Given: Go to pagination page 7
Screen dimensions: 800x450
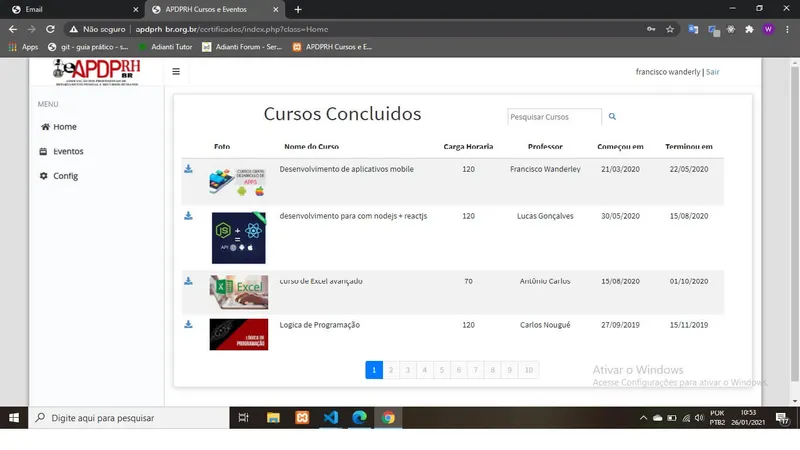Looking at the screenshot, I should click(x=476, y=370).
